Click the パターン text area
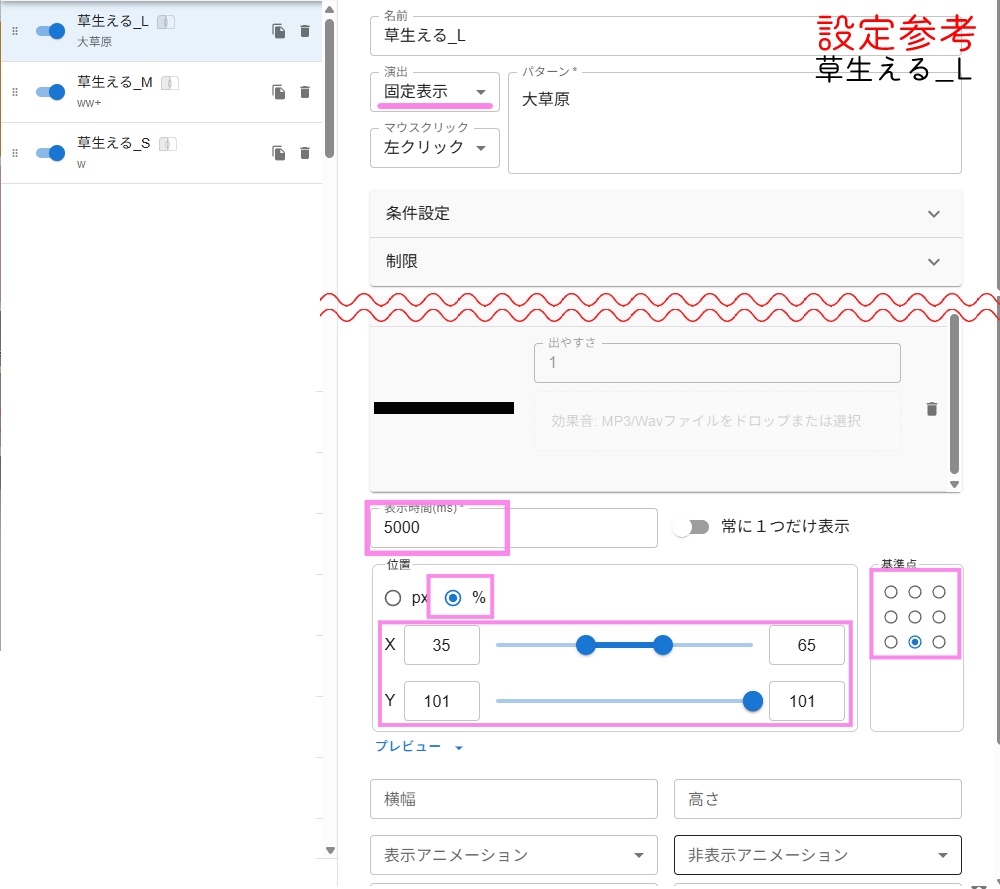This screenshot has width=1000, height=889. point(735,123)
